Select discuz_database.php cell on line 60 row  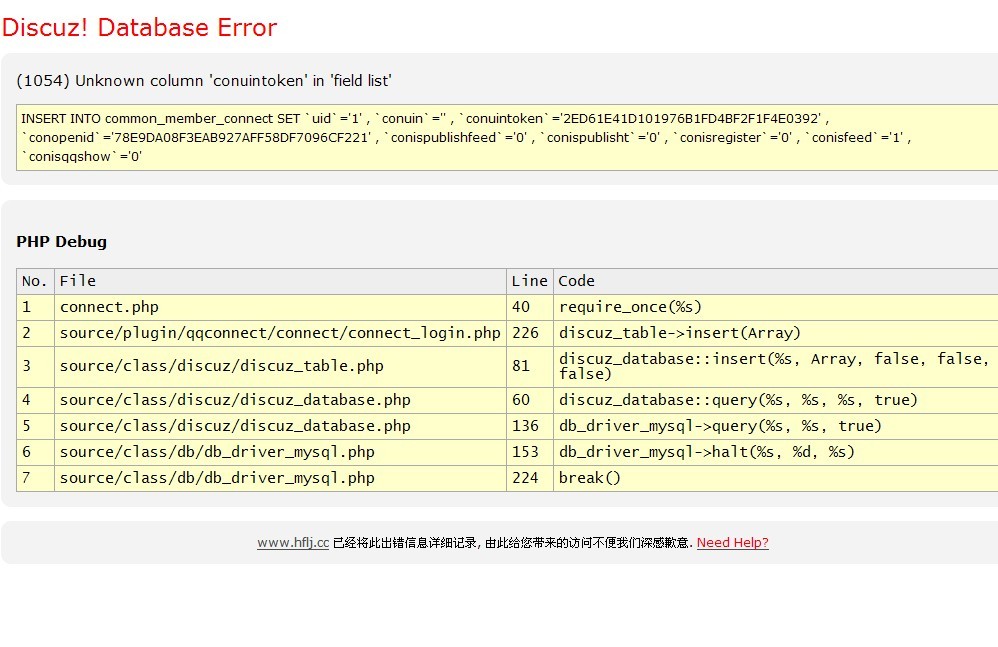pos(280,400)
